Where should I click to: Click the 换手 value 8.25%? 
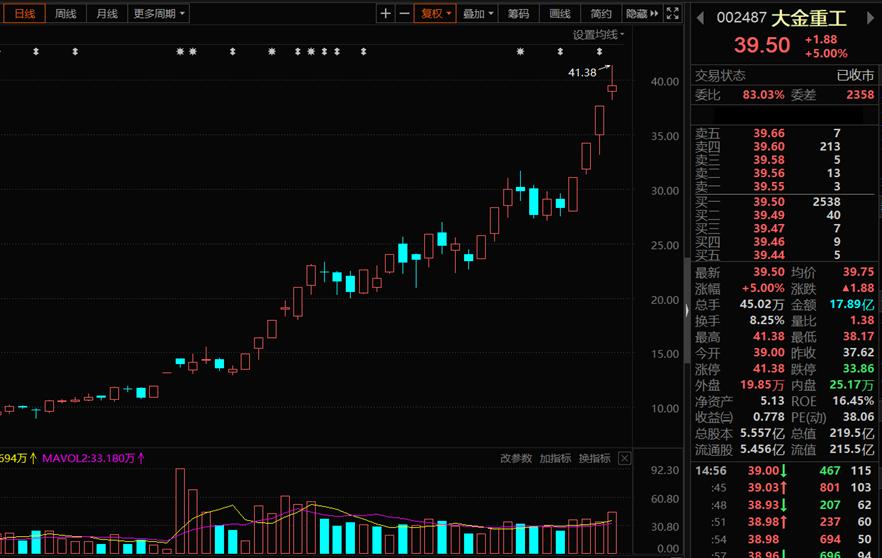tap(767, 321)
